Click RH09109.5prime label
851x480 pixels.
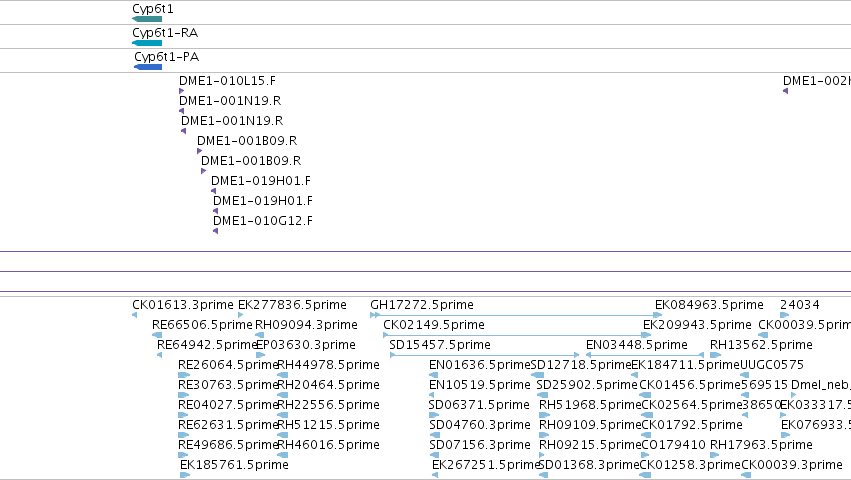coord(590,425)
